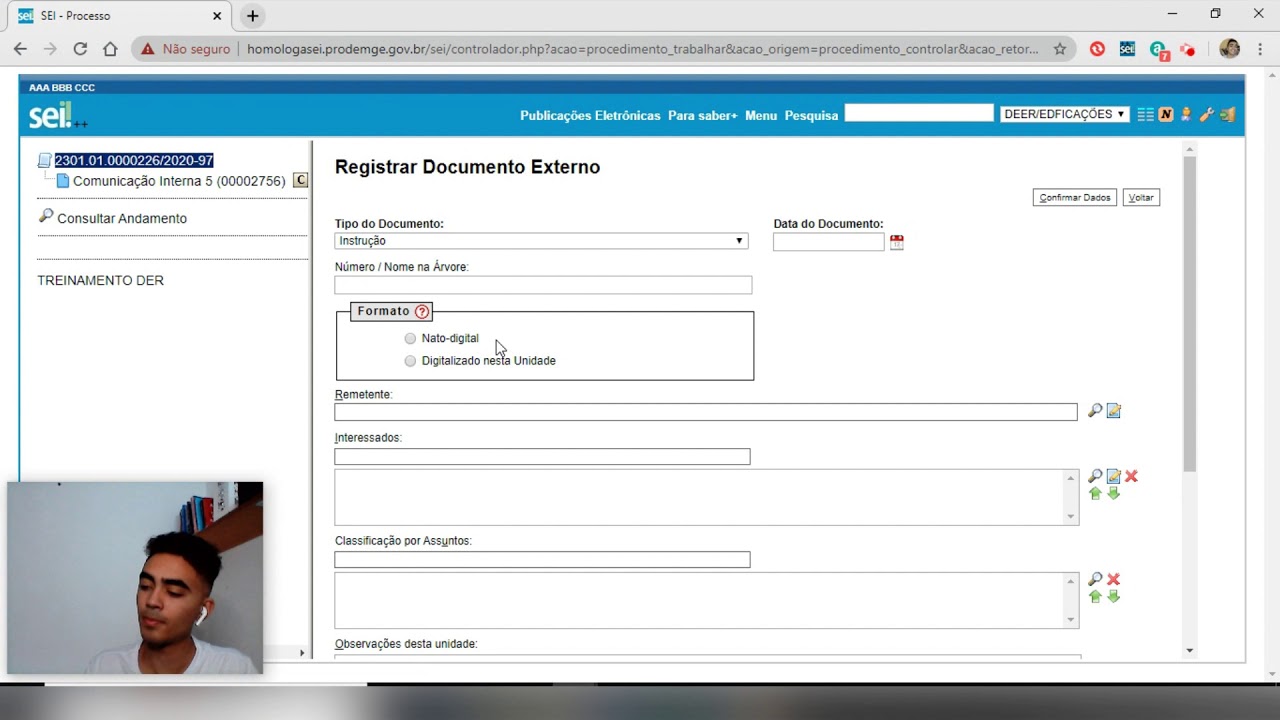
Task: Click the Interessados list scroll down arrow
Action: (x=1072, y=517)
